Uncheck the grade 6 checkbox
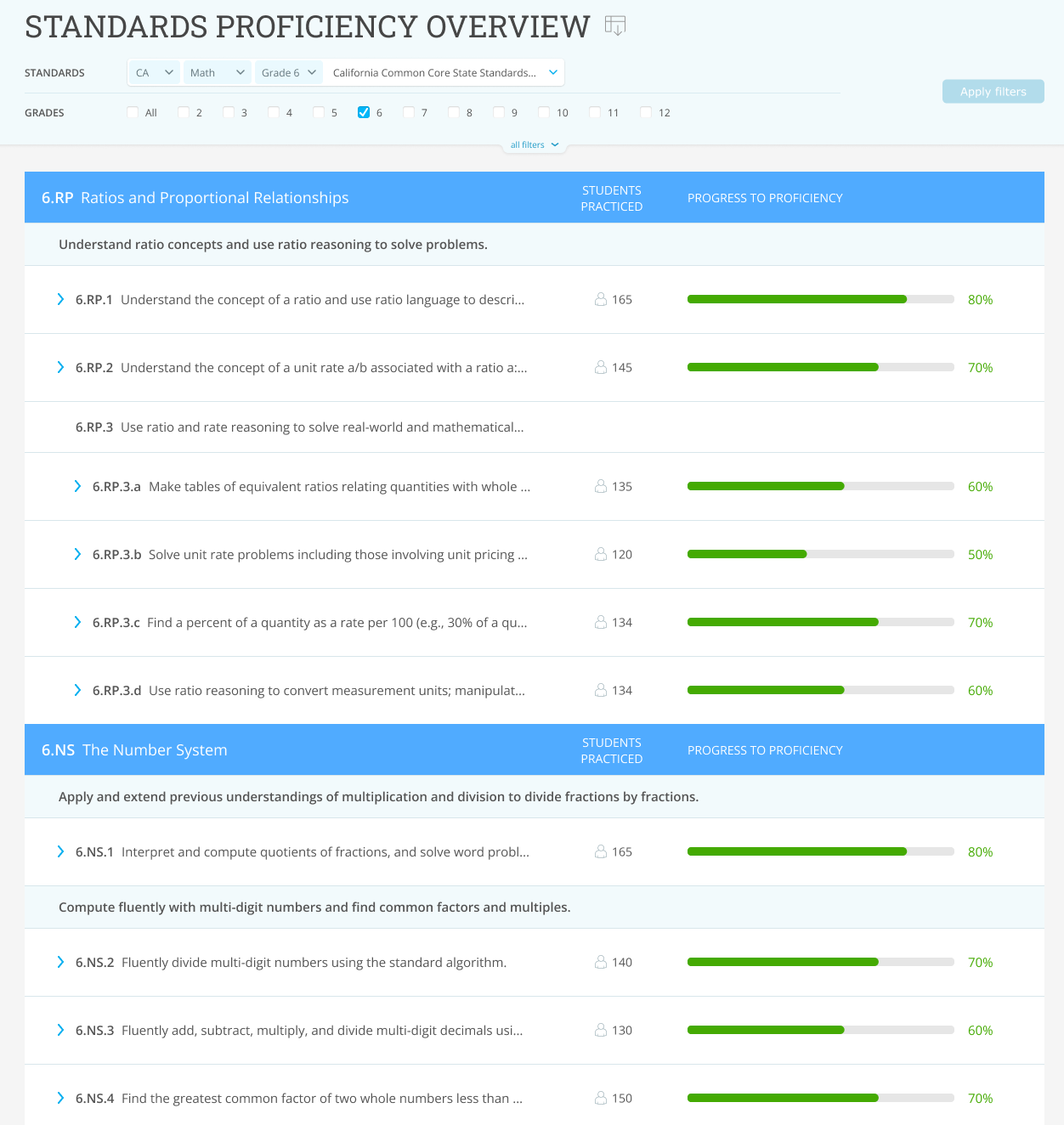 coord(364,112)
